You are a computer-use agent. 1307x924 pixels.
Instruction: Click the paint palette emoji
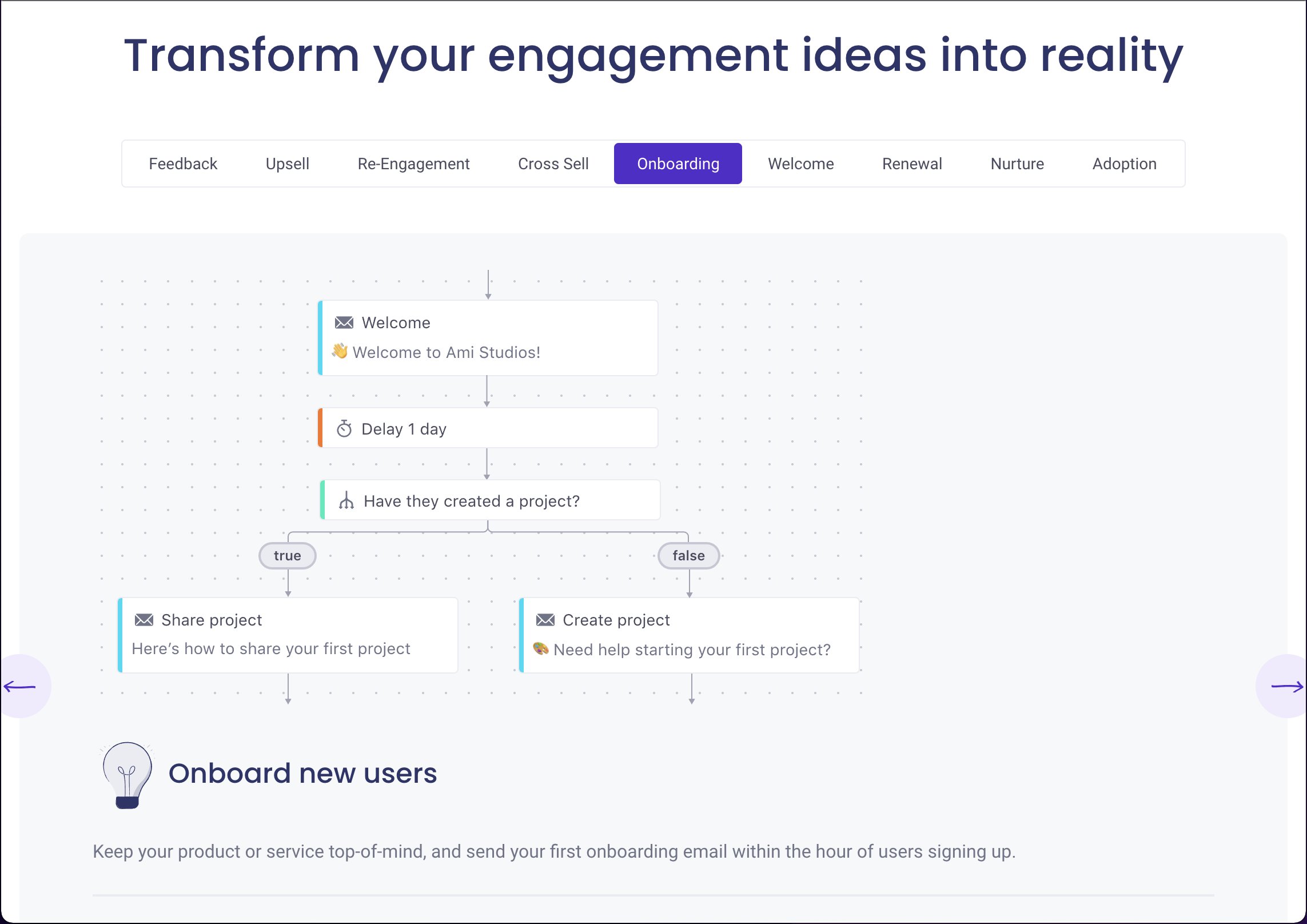(541, 648)
